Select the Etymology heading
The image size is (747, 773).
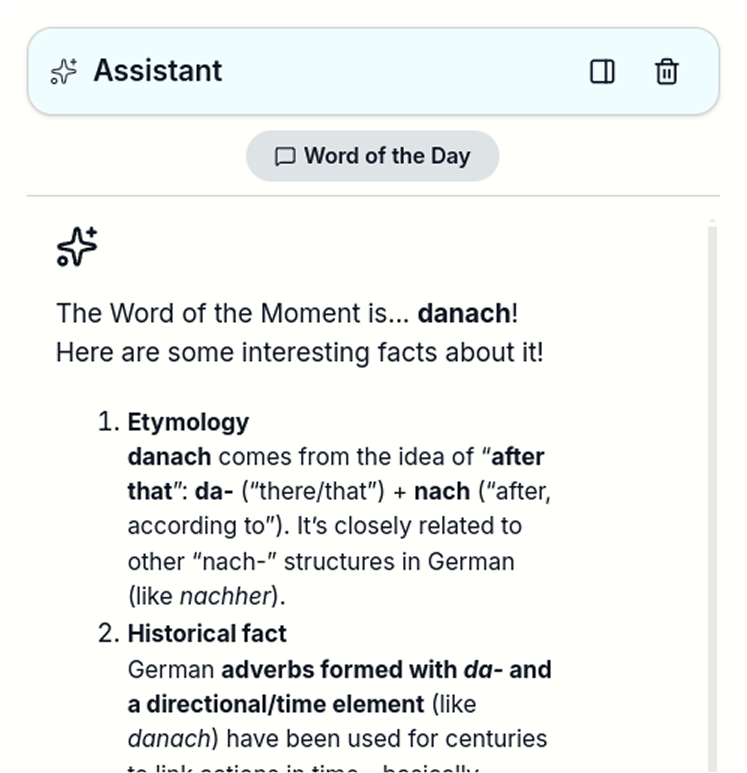(188, 422)
